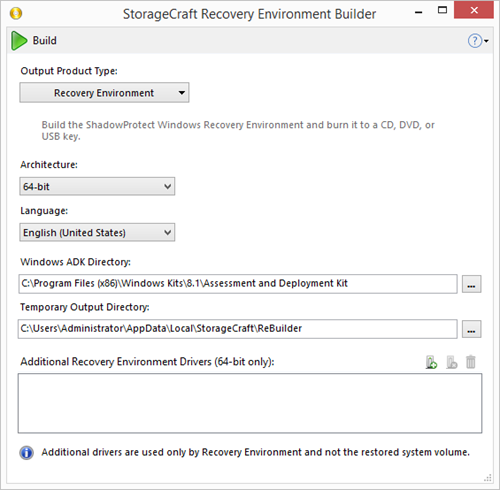
Task: Click the window resize grip corner
Action: [488, 478]
